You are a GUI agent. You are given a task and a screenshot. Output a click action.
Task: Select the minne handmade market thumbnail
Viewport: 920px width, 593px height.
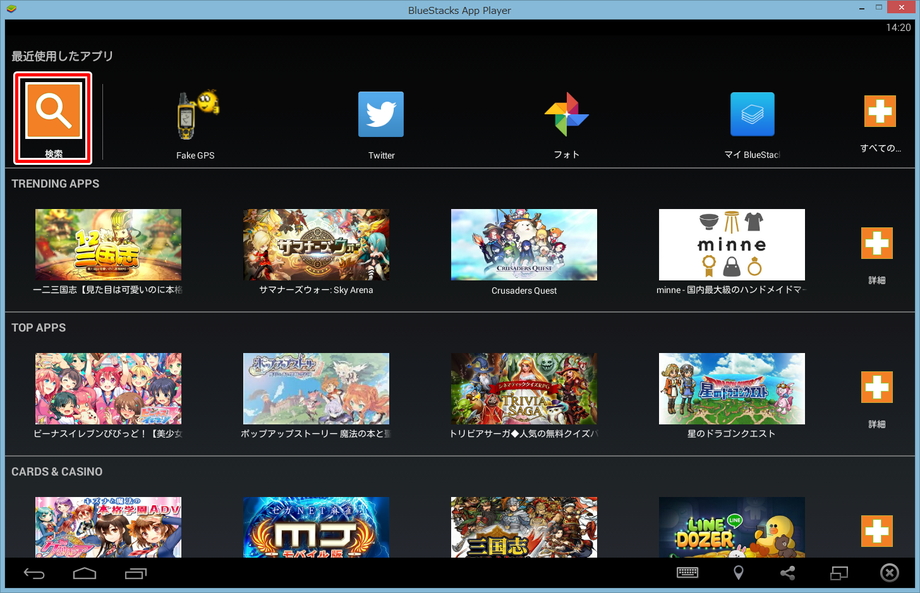click(732, 244)
